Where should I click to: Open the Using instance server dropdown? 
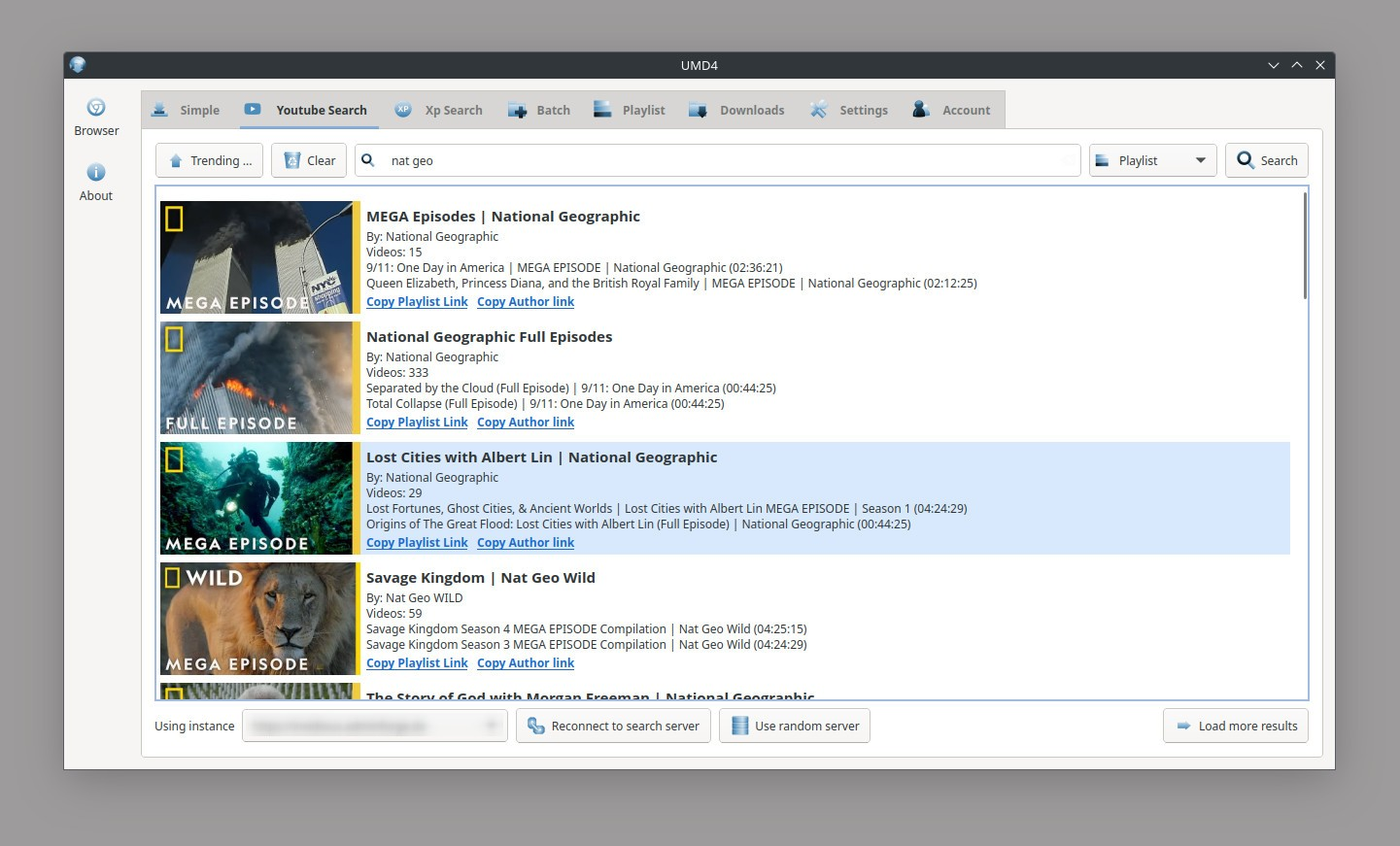coord(374,726)
